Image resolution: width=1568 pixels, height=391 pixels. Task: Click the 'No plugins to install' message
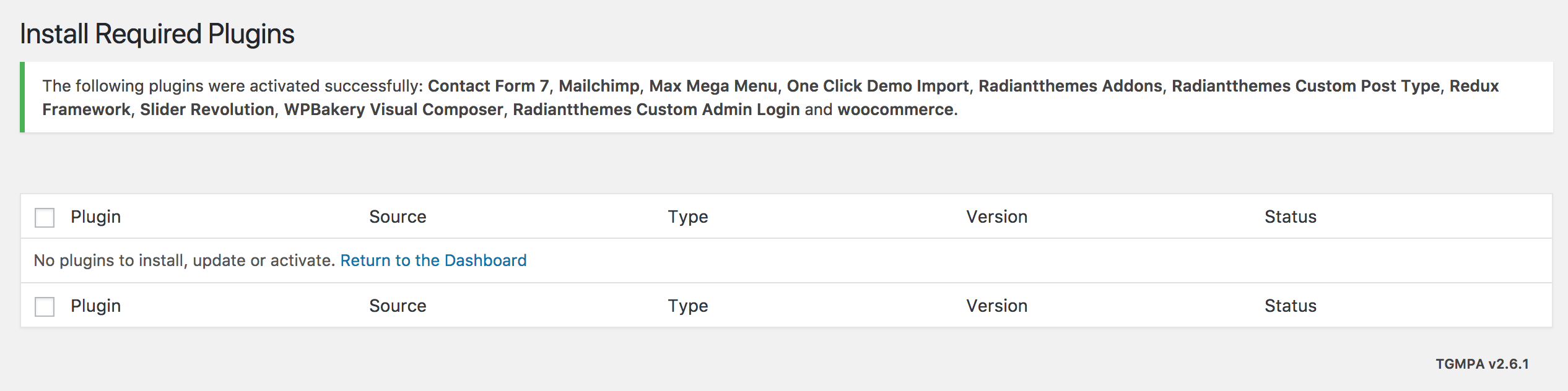184,260
